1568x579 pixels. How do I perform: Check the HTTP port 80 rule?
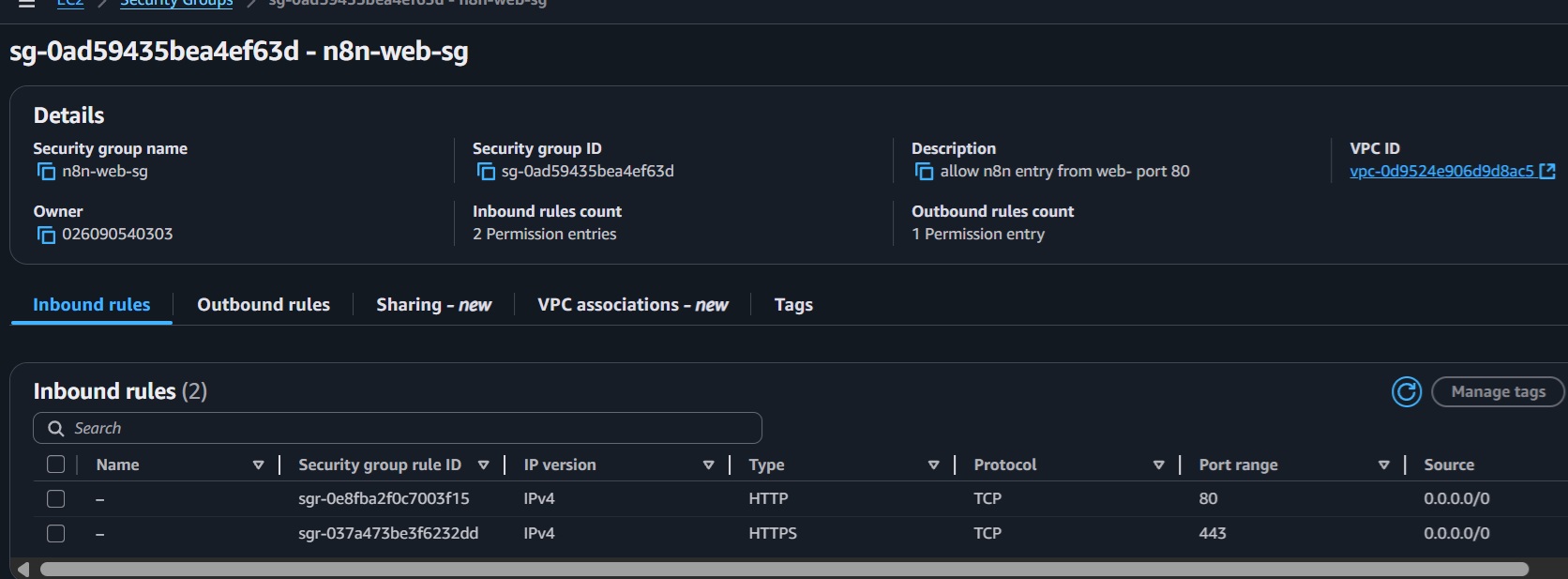[56, 498]
